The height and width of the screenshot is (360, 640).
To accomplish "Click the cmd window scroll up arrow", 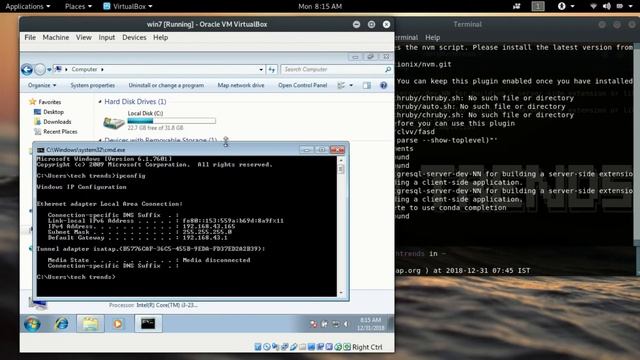I will (x=341, y=160).
